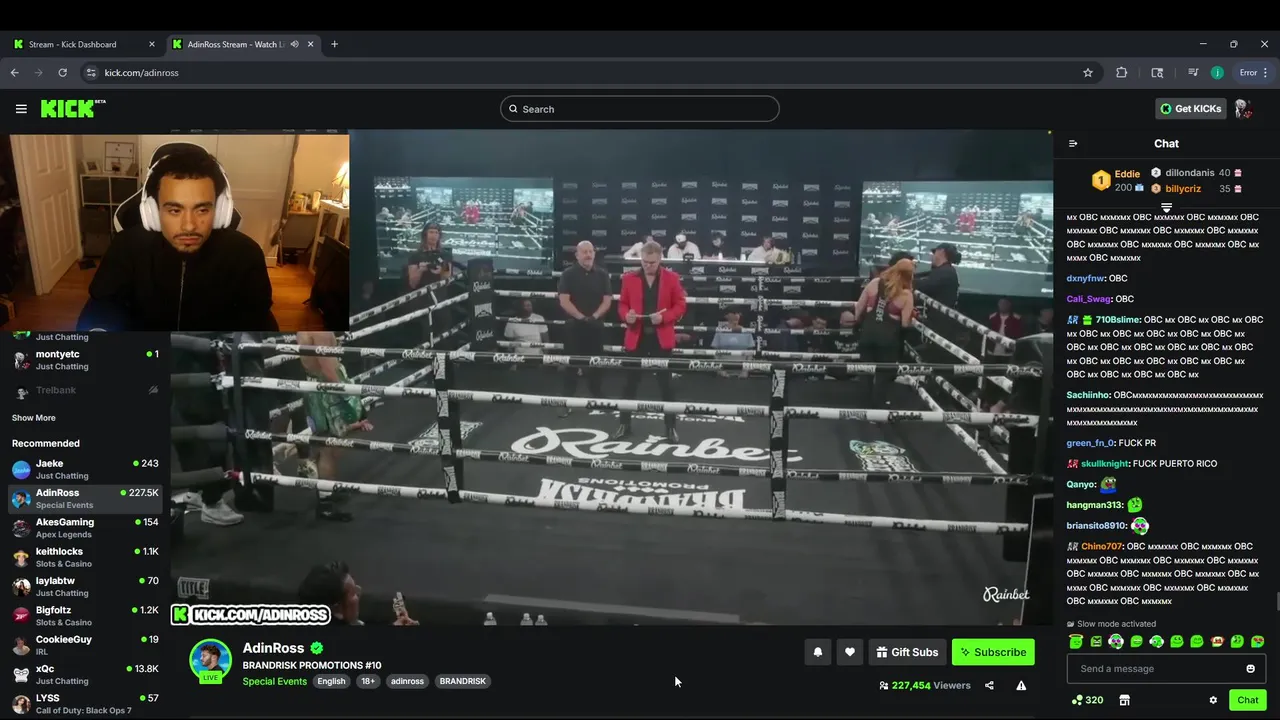1280x720 pixels.
Task: Switch to the Stream - Kick Dashboard tab
Action: click(84, 44)
